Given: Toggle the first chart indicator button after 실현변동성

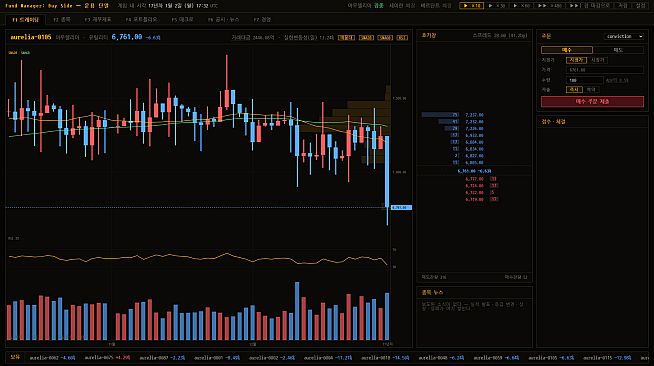Looking at the screenshot, I should [x=346, y=38].
